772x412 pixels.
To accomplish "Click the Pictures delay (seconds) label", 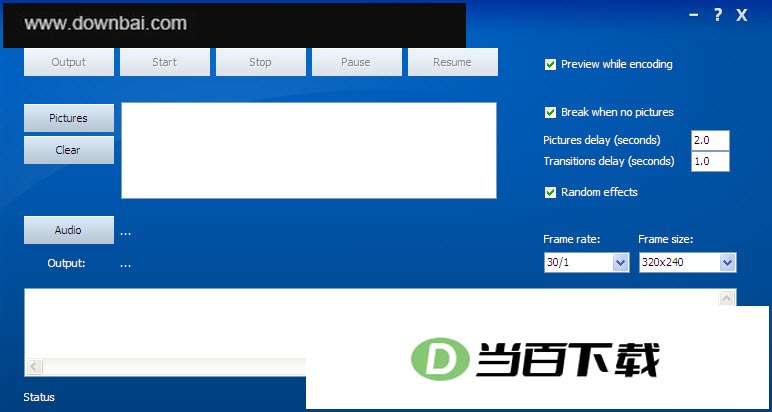I will (602, 140).
